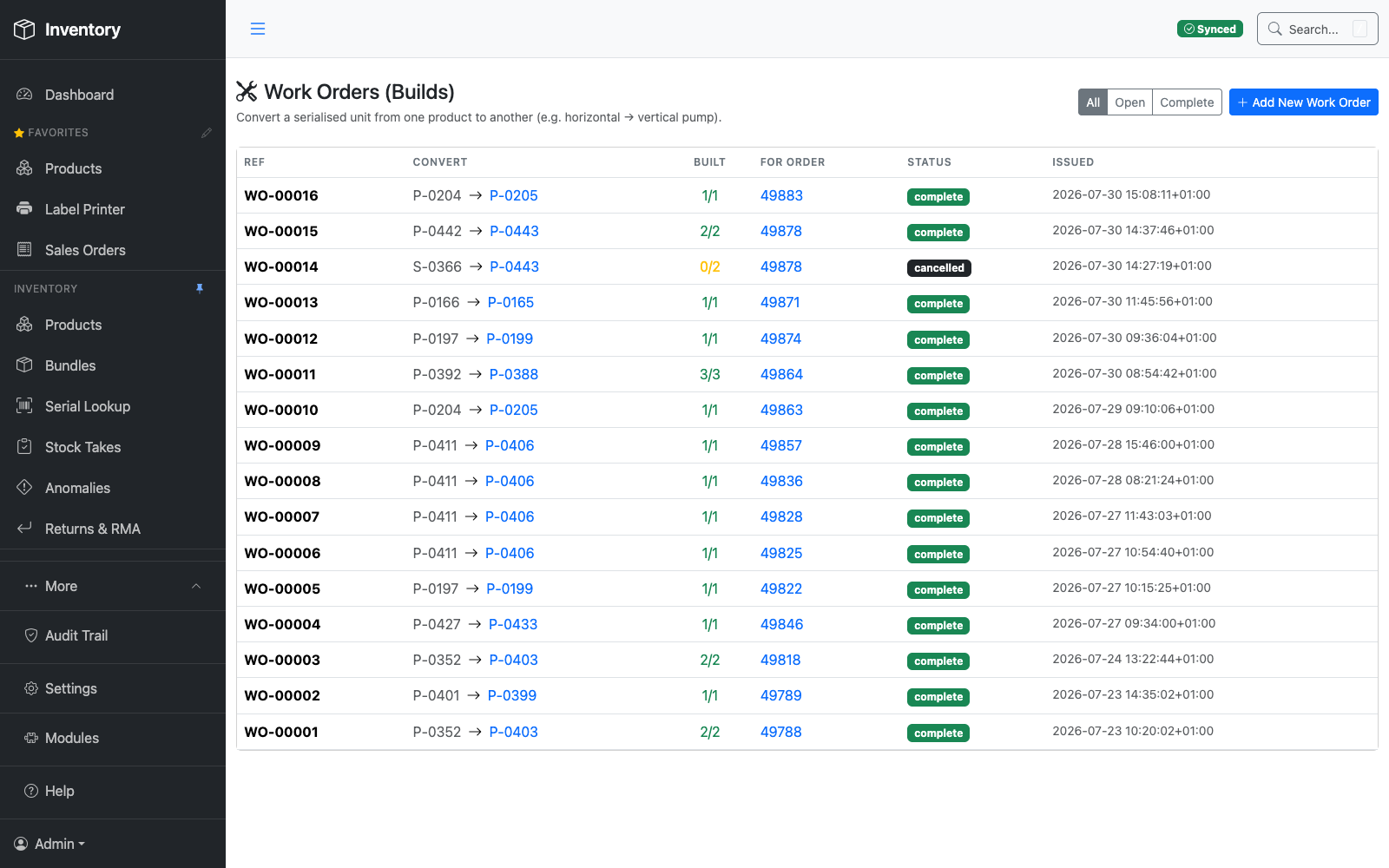Screen dimensions: 1389x868
Task: Click the 3/3 built count
Action: (x=710, y=374)
